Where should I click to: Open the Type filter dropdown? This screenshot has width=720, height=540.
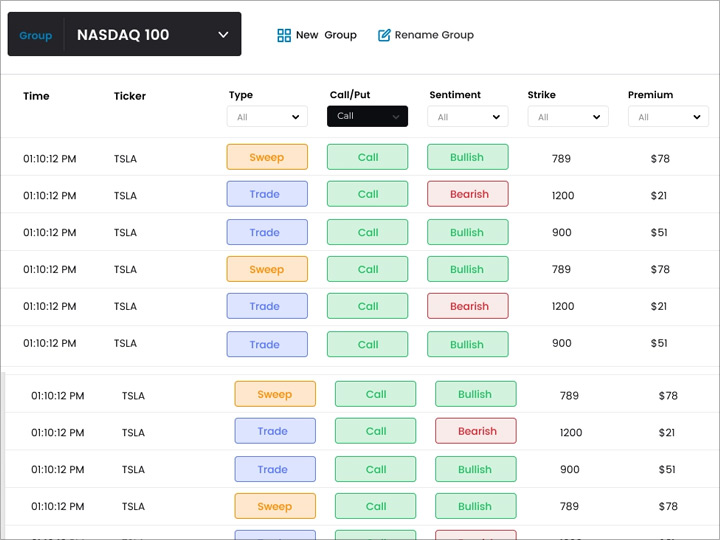[x=267, y=117]
